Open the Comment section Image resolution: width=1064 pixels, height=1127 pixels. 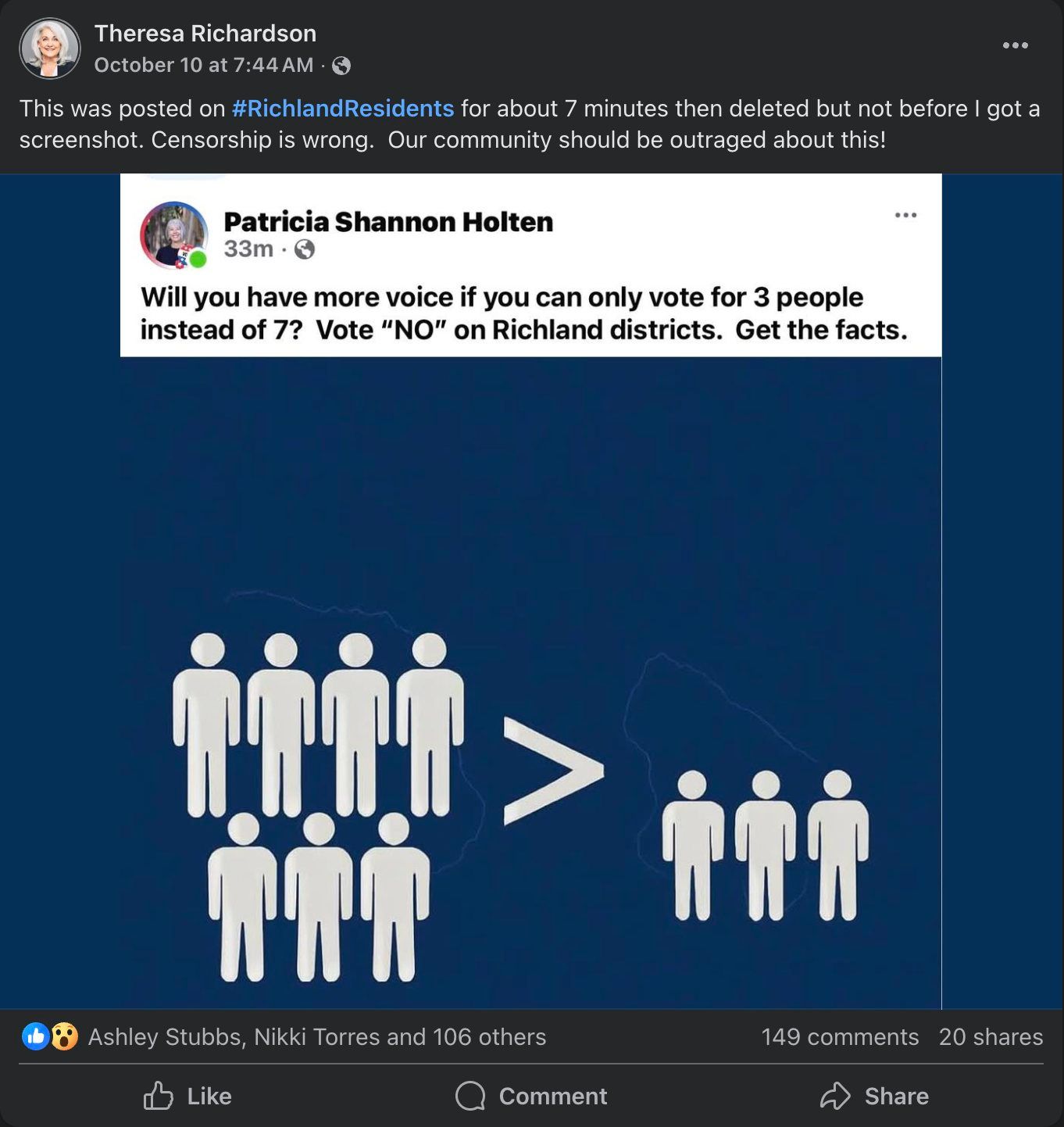[530, 1097]
